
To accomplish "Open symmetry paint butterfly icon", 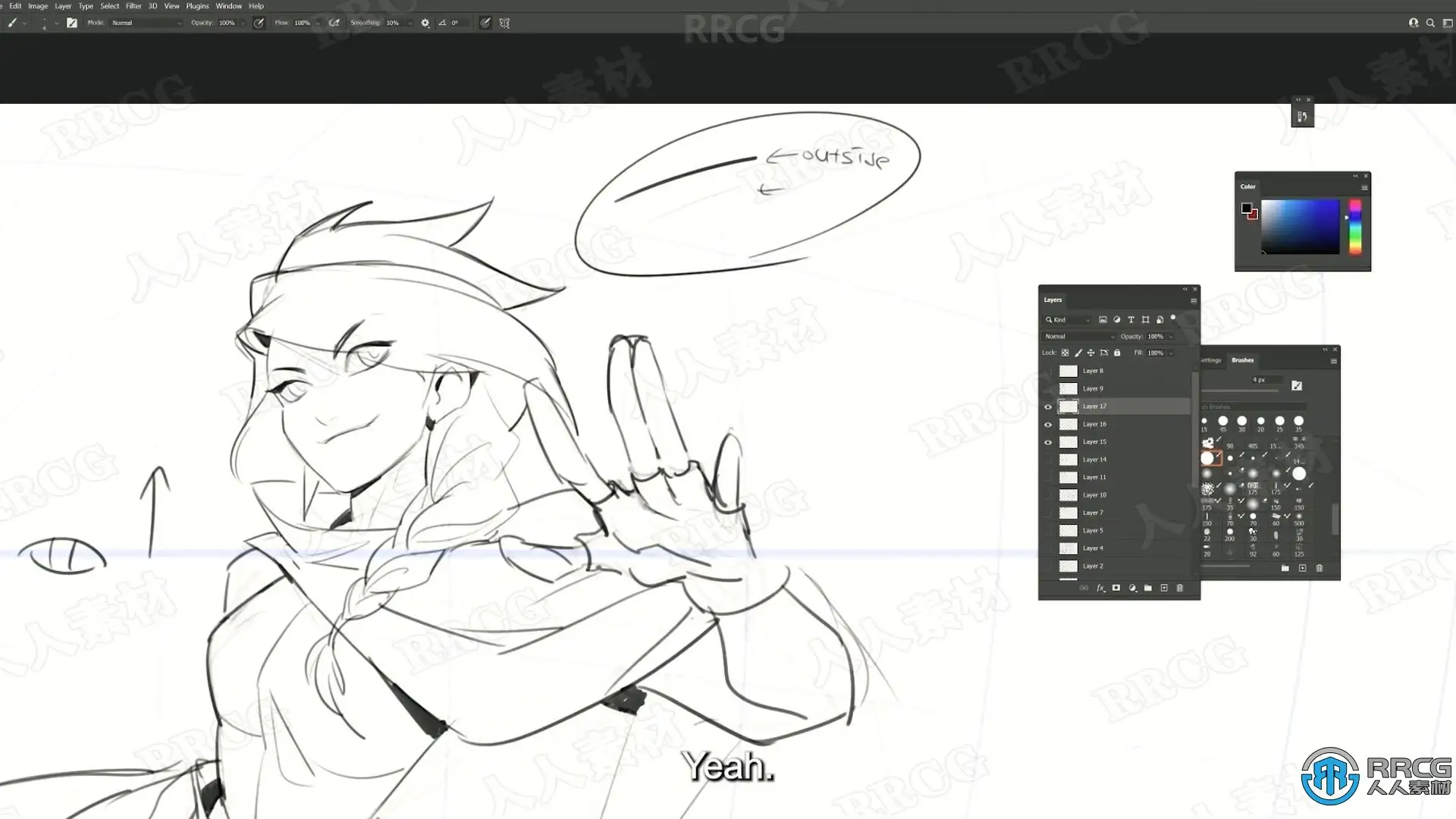I will tap(504, 23).
